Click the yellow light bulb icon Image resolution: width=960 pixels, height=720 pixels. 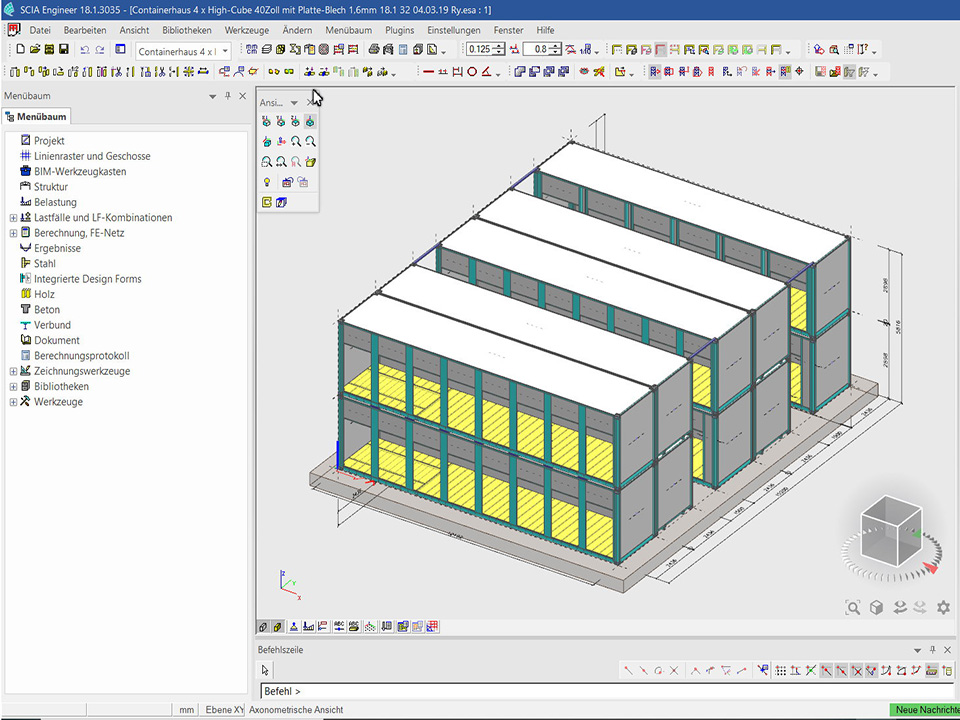(266, 182)
